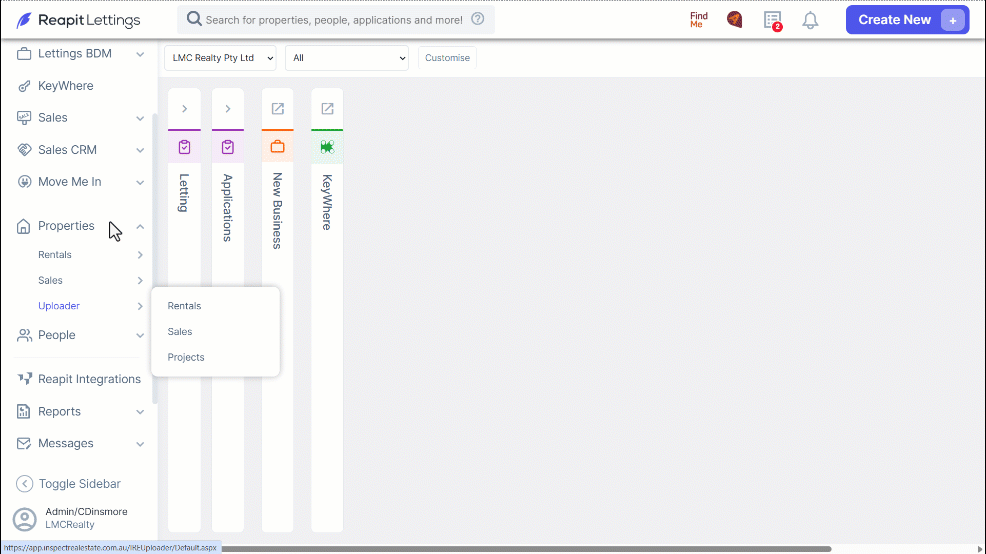The width and height of the screenshot is (986, 554).
Task: Open Reapit Integrations label
Action: point(89,379)
